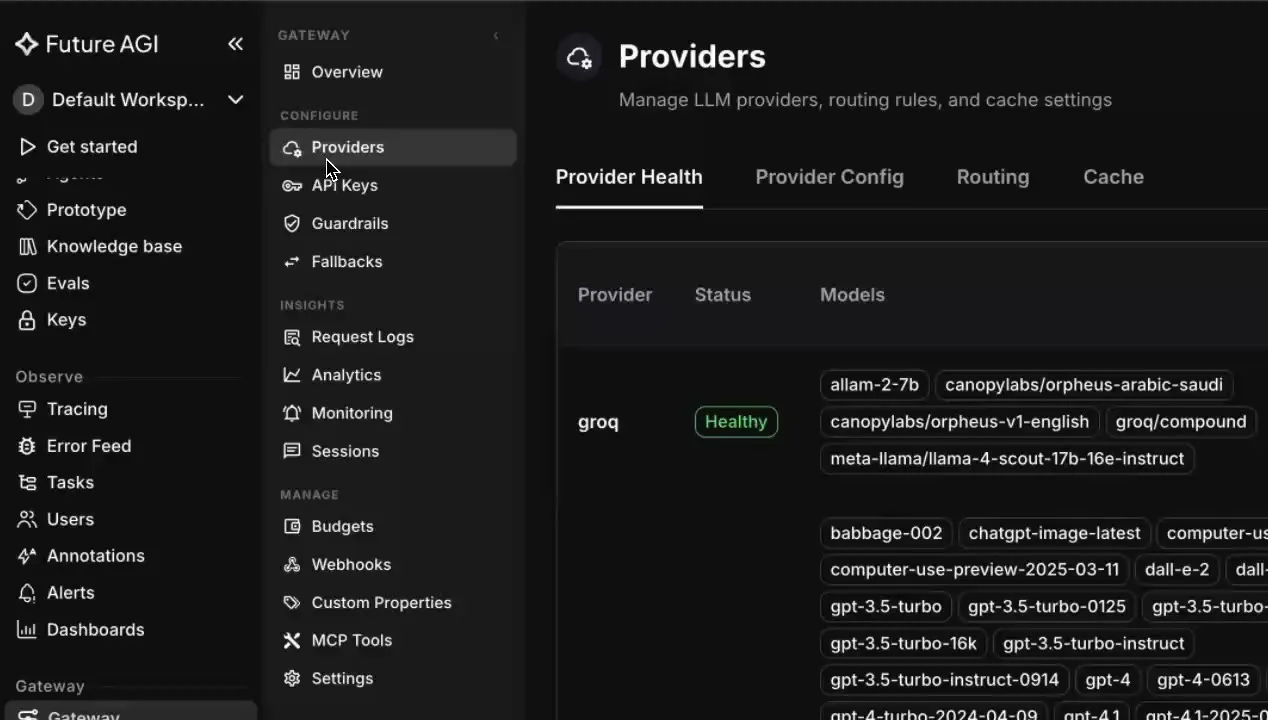
Task: Click the workspace avatar letter D
Action: coord(28,99)
